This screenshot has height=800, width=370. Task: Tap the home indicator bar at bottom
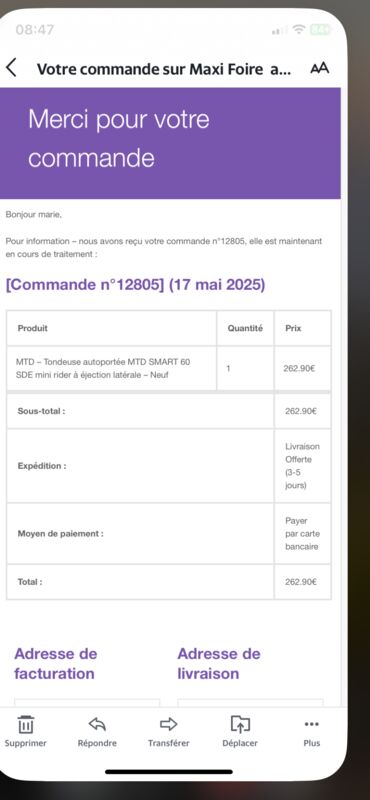169,771
